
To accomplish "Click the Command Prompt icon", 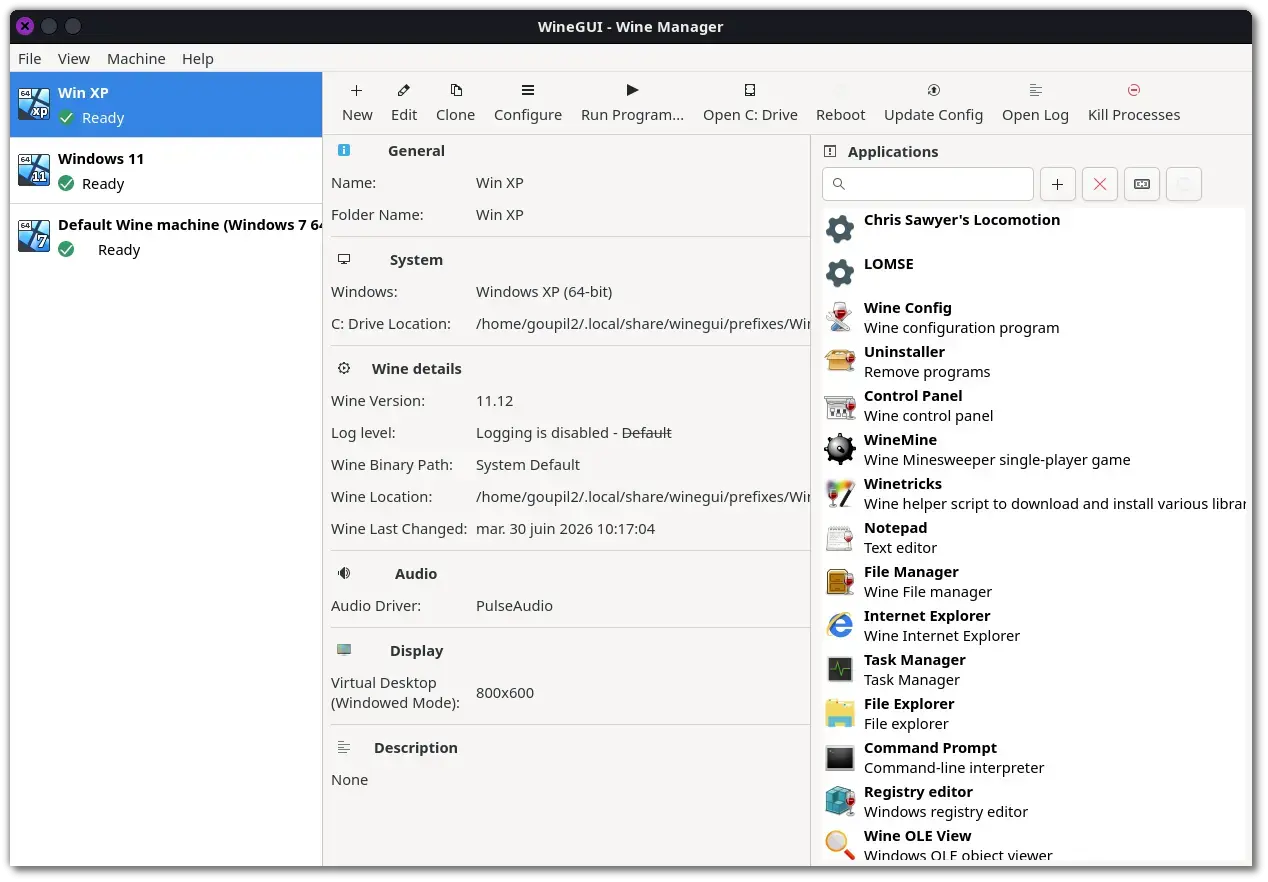I will click(x=840, y=757).
